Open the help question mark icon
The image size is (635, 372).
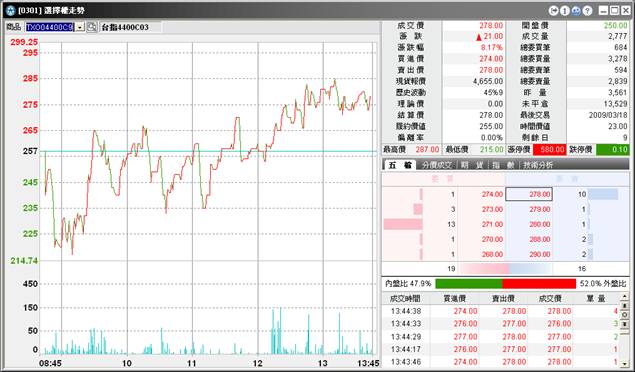[588, 11]
